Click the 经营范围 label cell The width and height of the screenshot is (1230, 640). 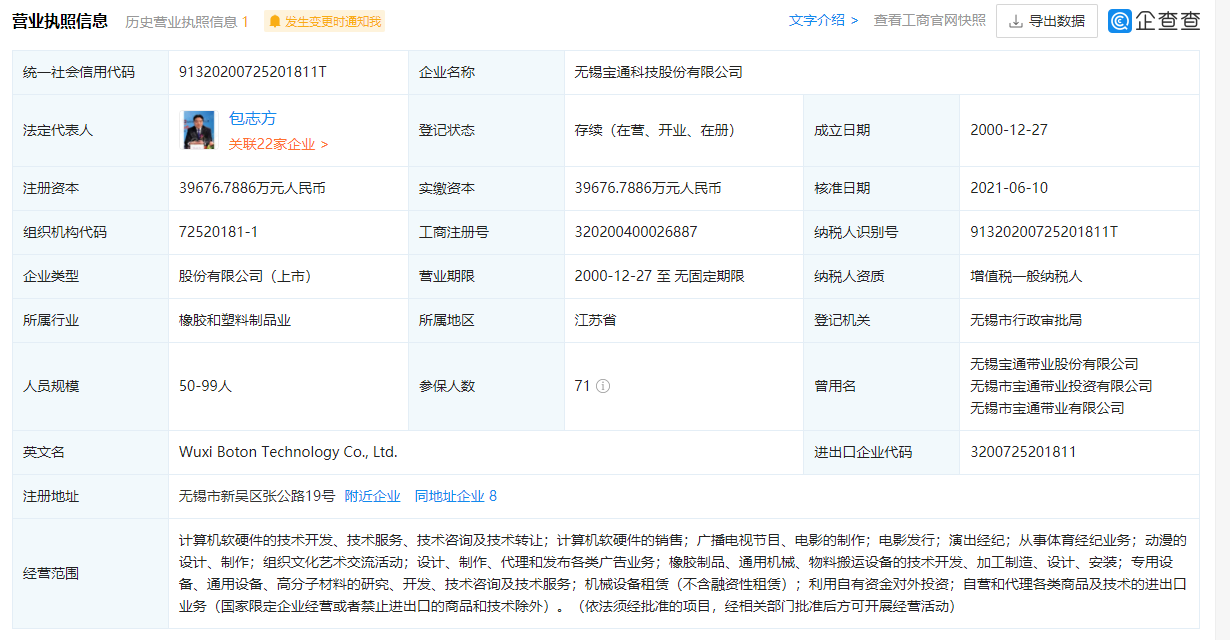[x=91, y=573]
